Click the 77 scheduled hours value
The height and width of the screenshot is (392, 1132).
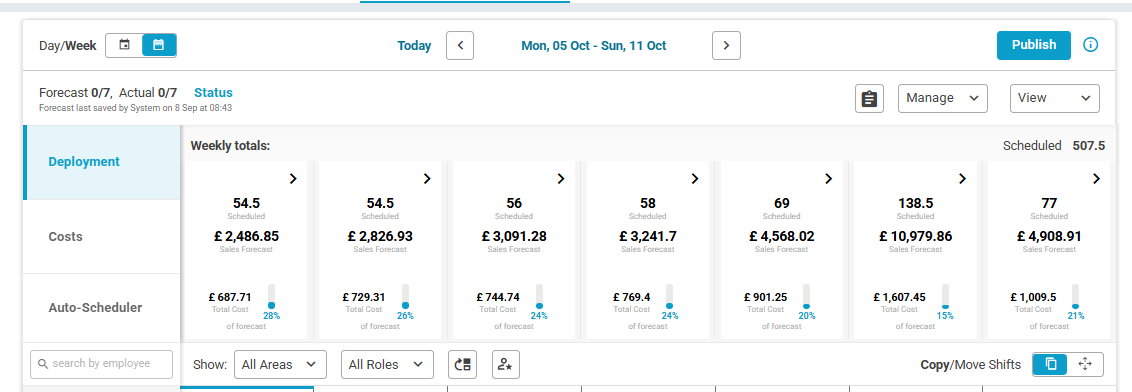pos(1049,204)
